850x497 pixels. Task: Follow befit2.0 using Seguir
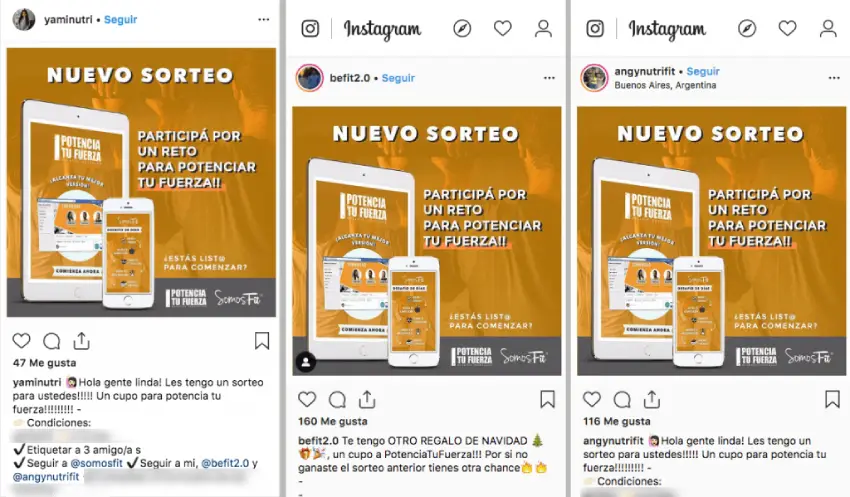(398, 78)
